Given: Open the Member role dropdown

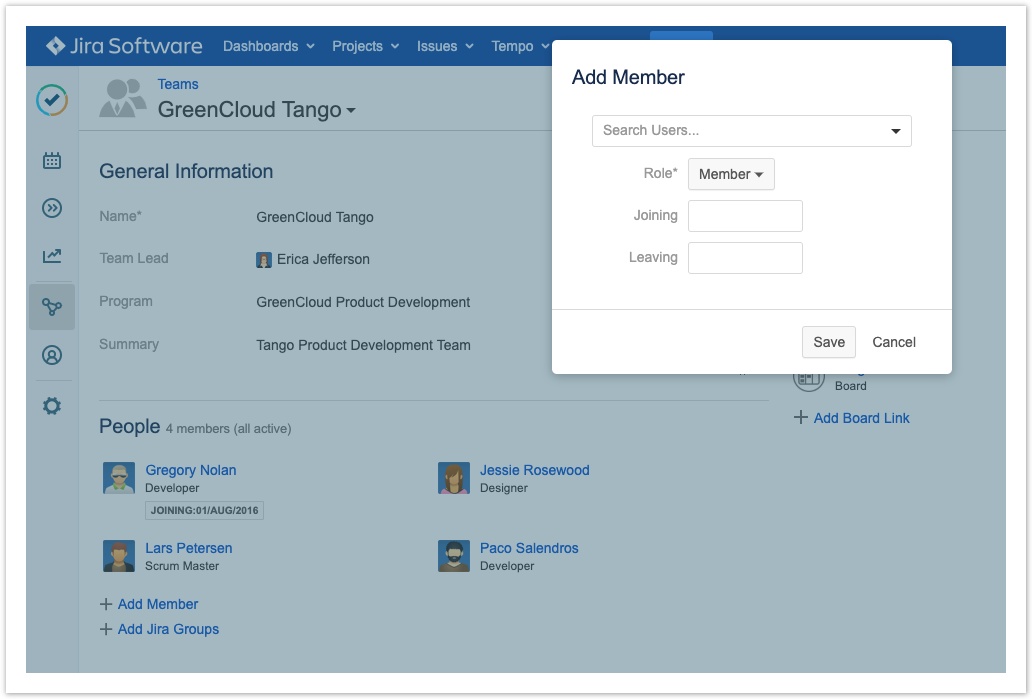Looking at the screenshot, I should 731,174.
